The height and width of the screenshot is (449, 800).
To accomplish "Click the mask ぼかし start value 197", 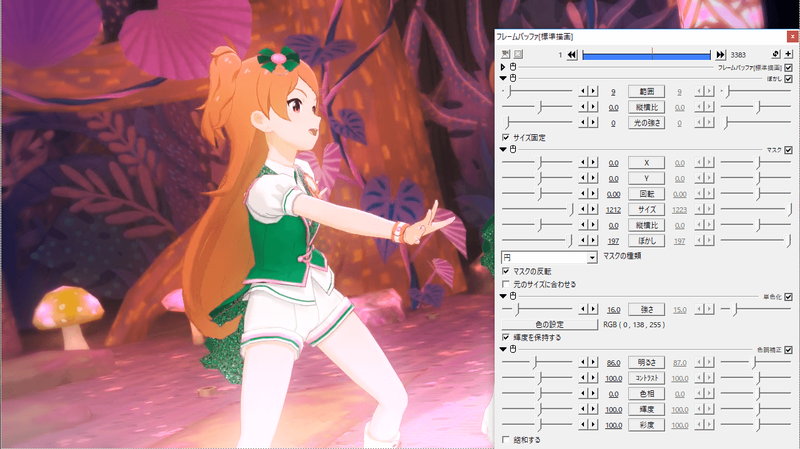I will (613, 241).
